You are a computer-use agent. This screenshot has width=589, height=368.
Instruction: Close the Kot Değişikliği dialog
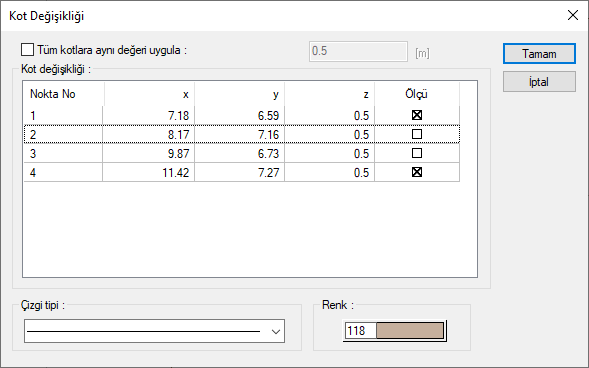tap(573, 15)
